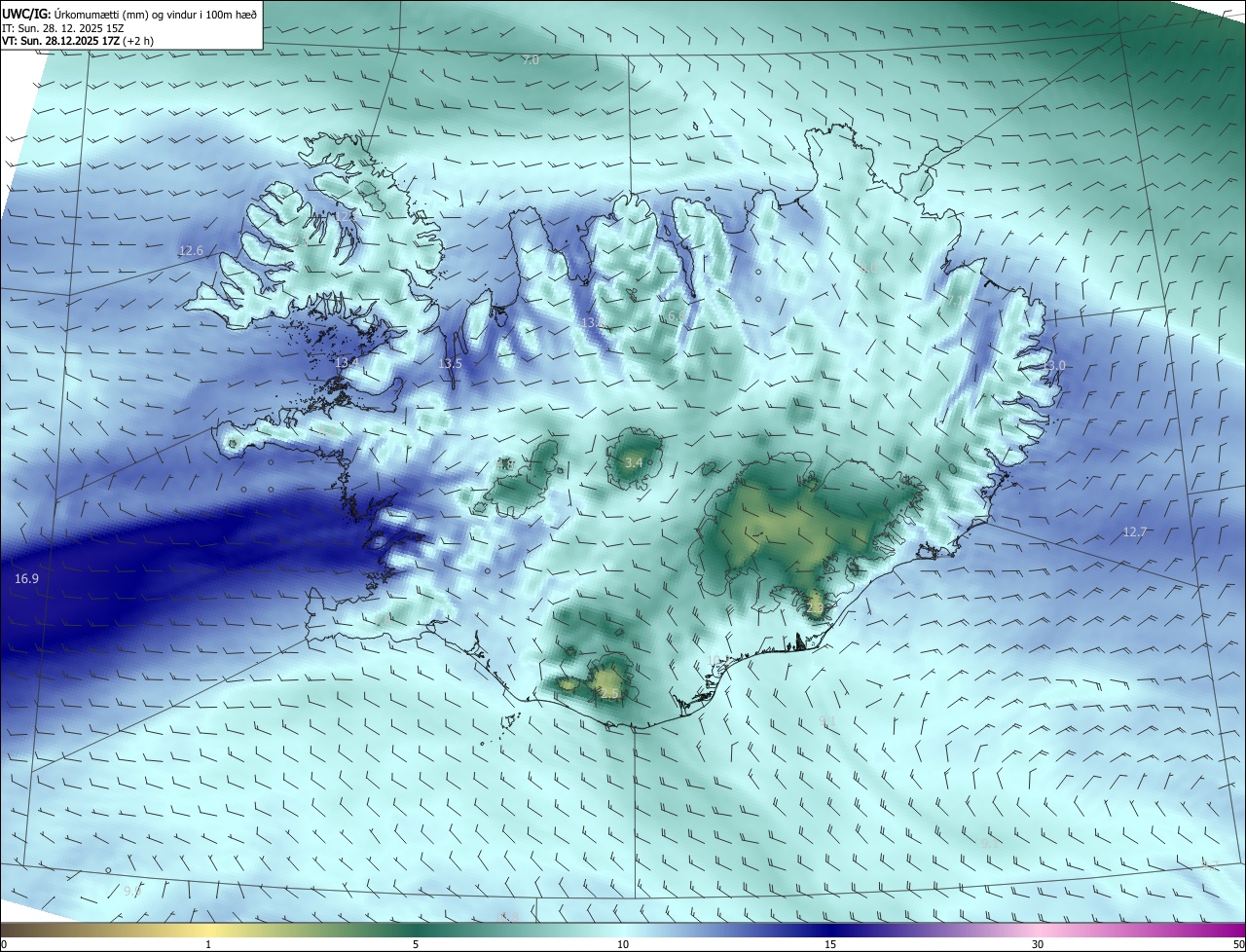1246x952 pixels.
Task: Click the 7.0 value label
Action: pyautogui.click(x=531, y=60)
